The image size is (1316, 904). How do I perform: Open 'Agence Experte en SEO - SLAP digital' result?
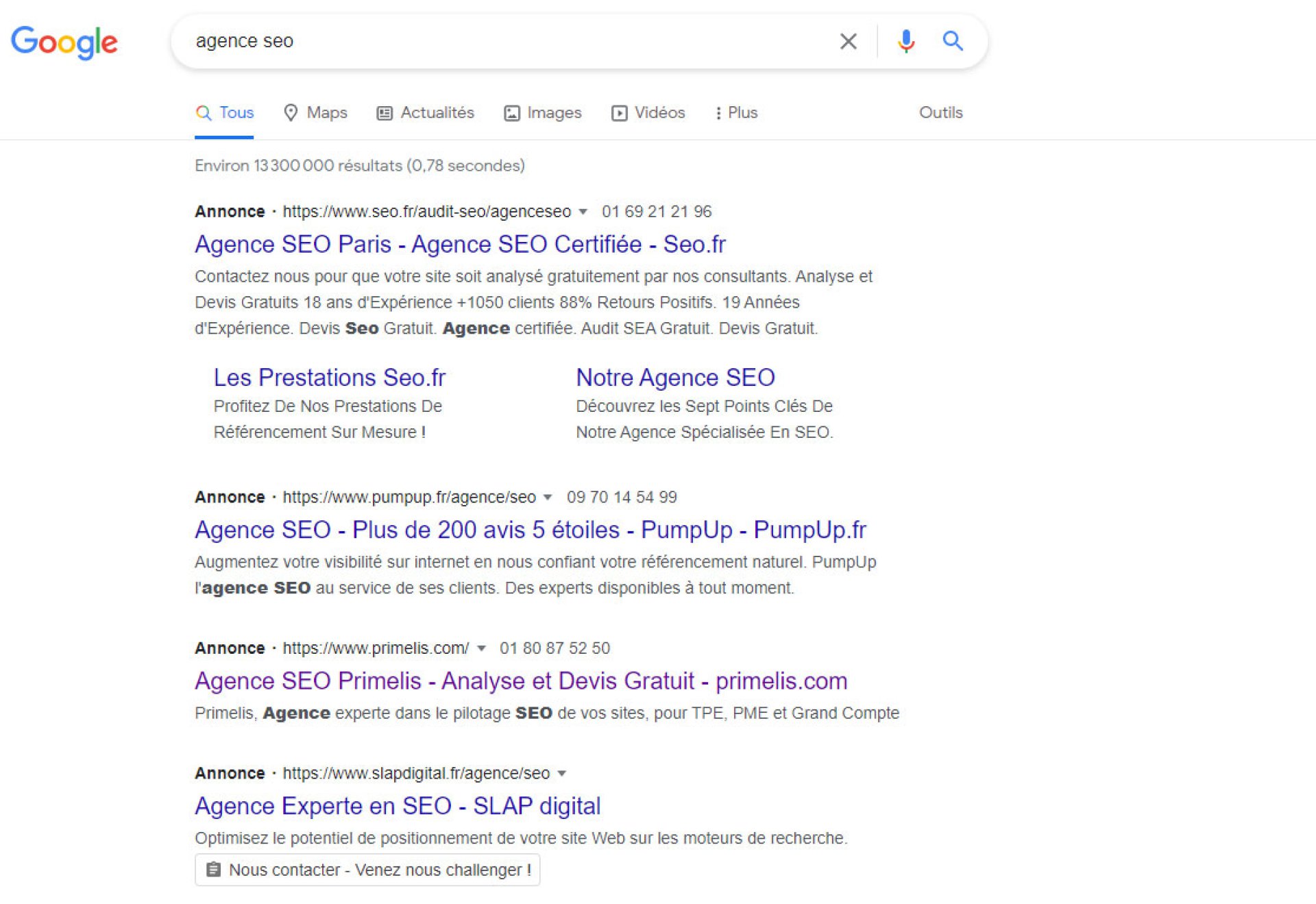[x=398, y=806]
